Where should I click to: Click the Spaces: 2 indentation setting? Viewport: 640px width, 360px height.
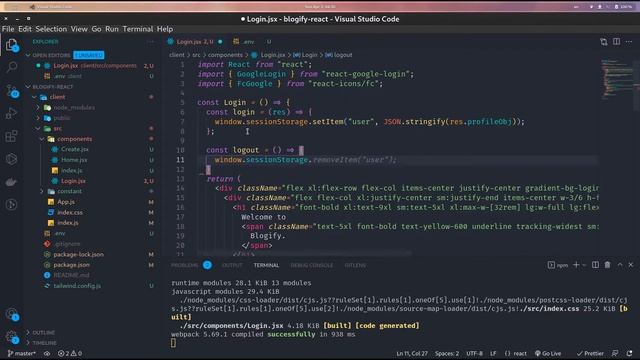point(447,353)
